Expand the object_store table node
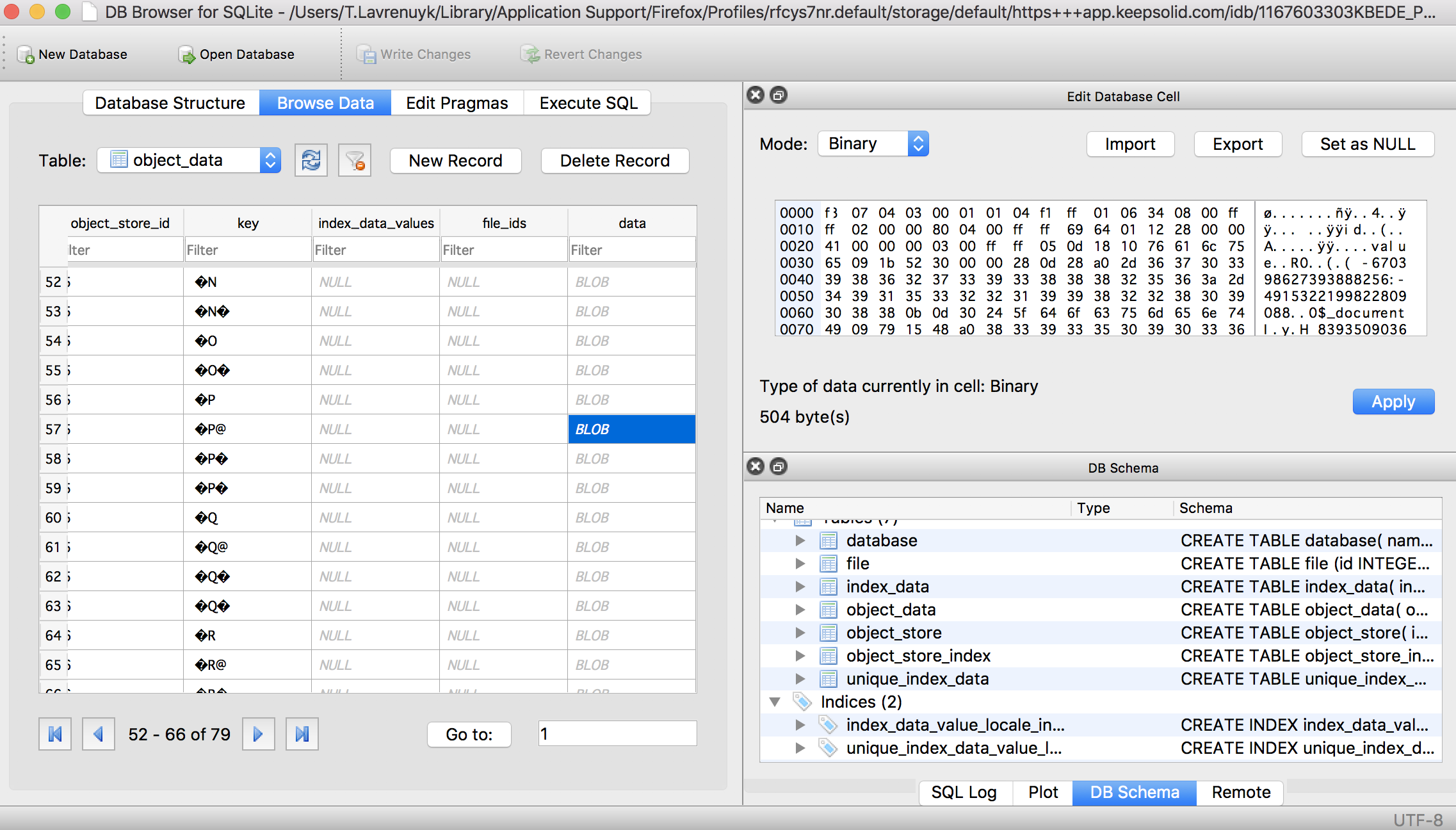The height and width of the screenshot is (830, 1456). 800,633
